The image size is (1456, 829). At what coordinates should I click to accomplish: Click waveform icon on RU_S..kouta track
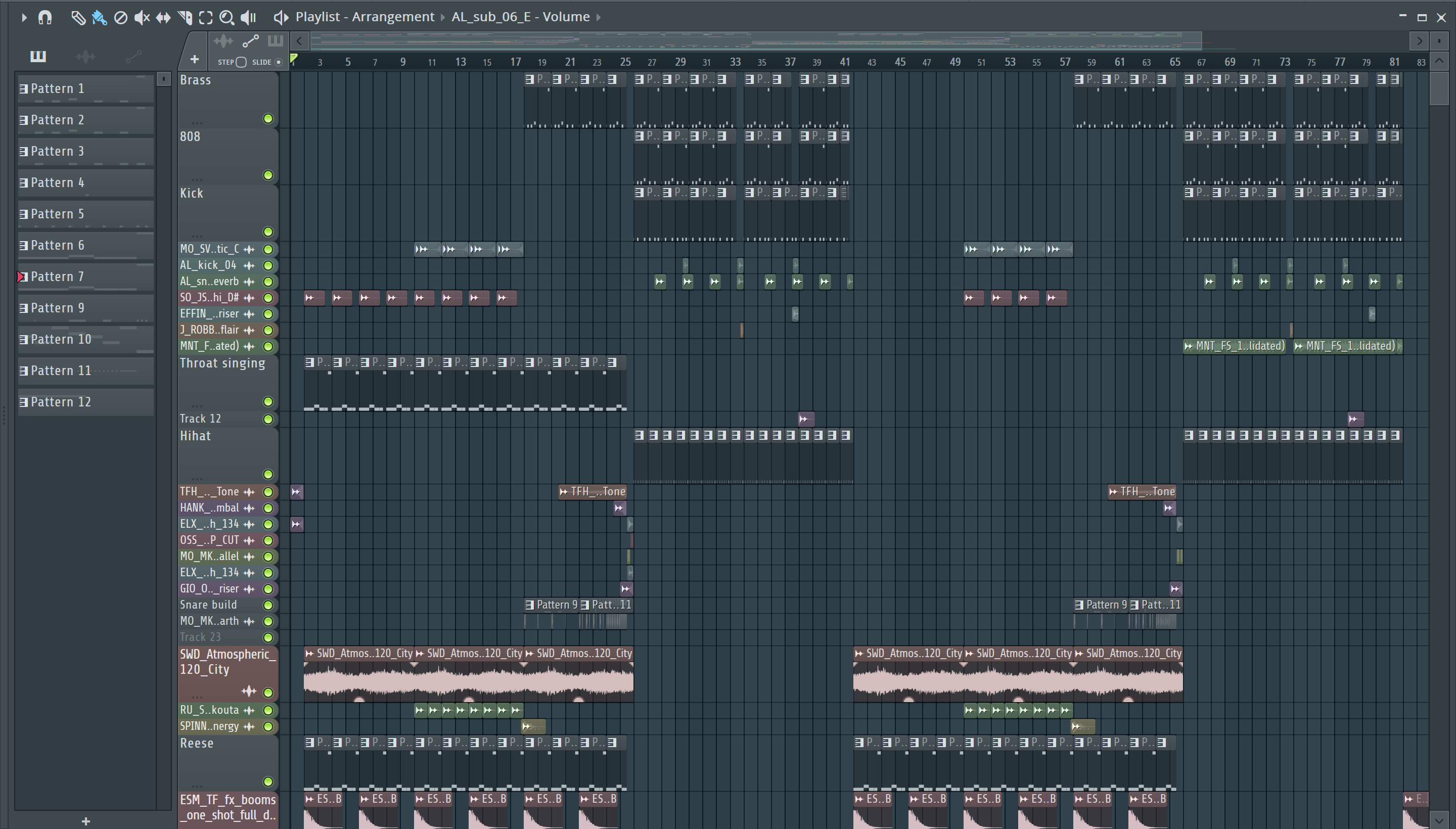coord(249,710)
